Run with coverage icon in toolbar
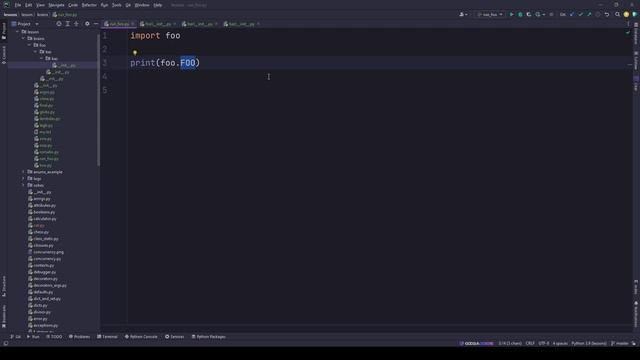Image resolution: width=640 pixels, height=360 pixels. click(529, 14)
